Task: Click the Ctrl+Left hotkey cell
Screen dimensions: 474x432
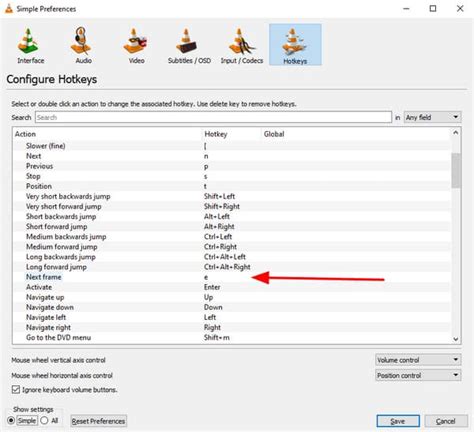Action: click(218, 237)
